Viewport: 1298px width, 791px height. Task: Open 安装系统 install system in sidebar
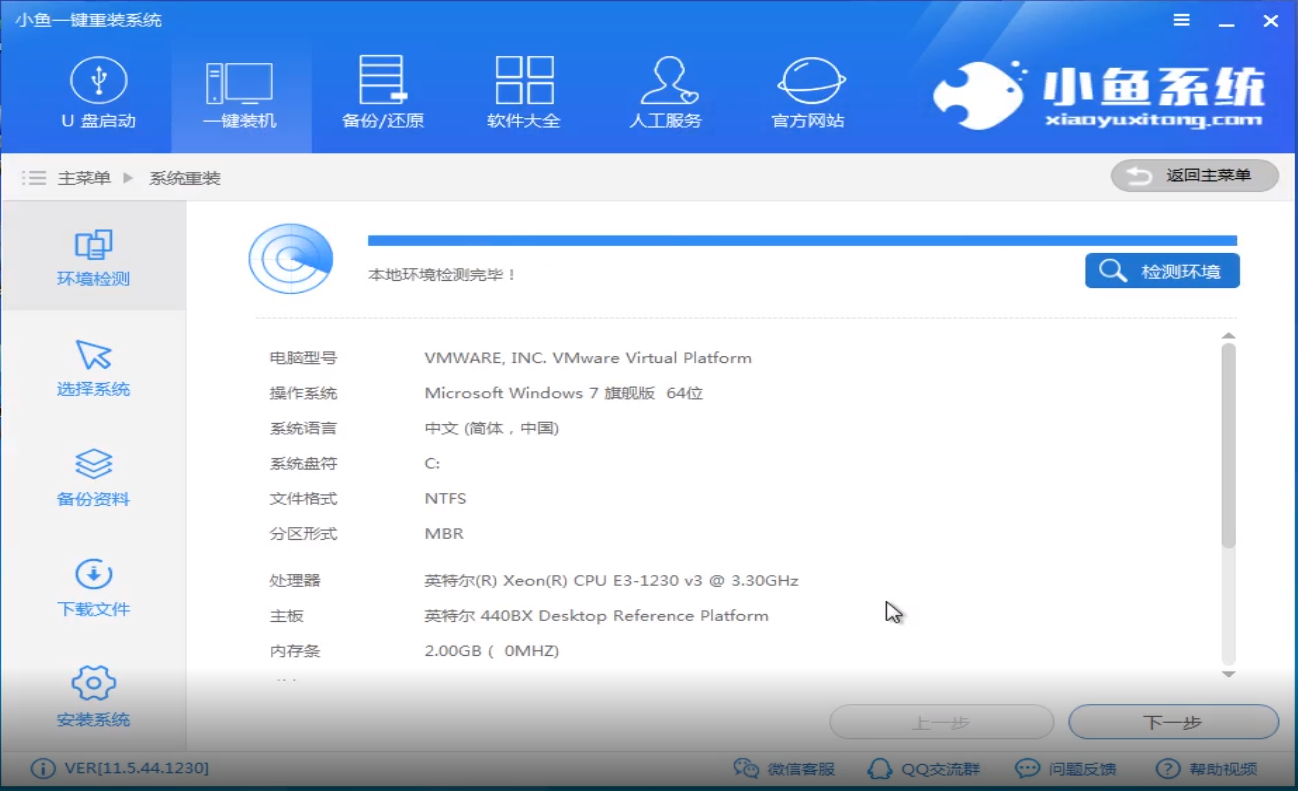pos(93,697)
